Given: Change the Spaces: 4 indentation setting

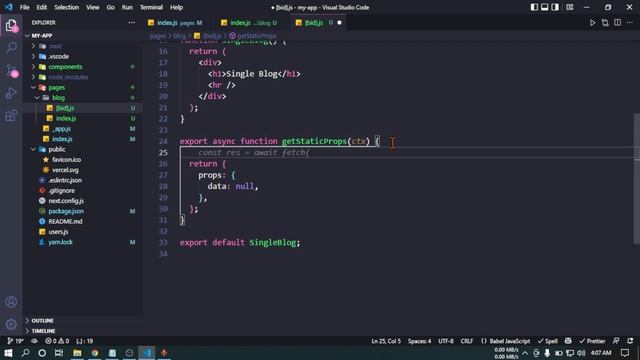Looking at the screenshot, I should click(x=419, y=341).
